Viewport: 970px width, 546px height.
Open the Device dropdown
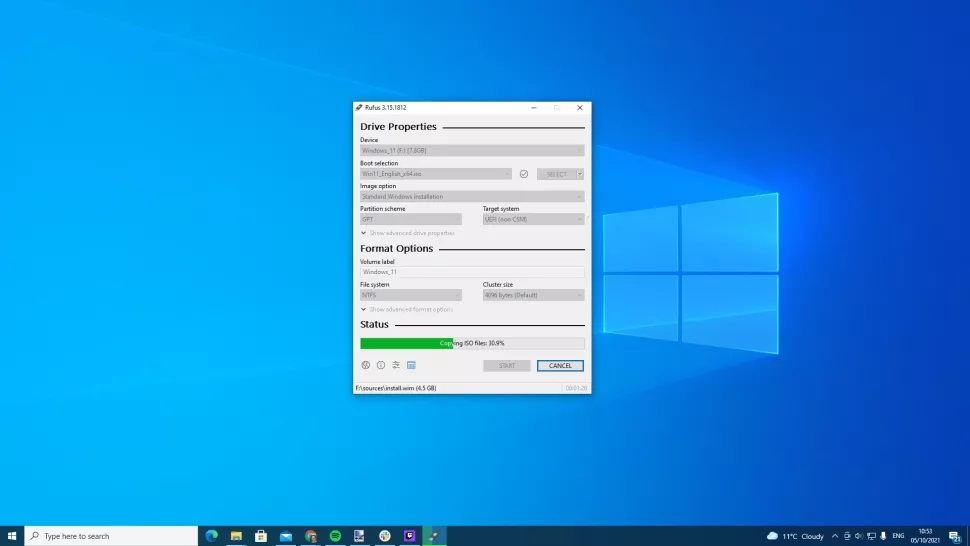click(472, 151)
